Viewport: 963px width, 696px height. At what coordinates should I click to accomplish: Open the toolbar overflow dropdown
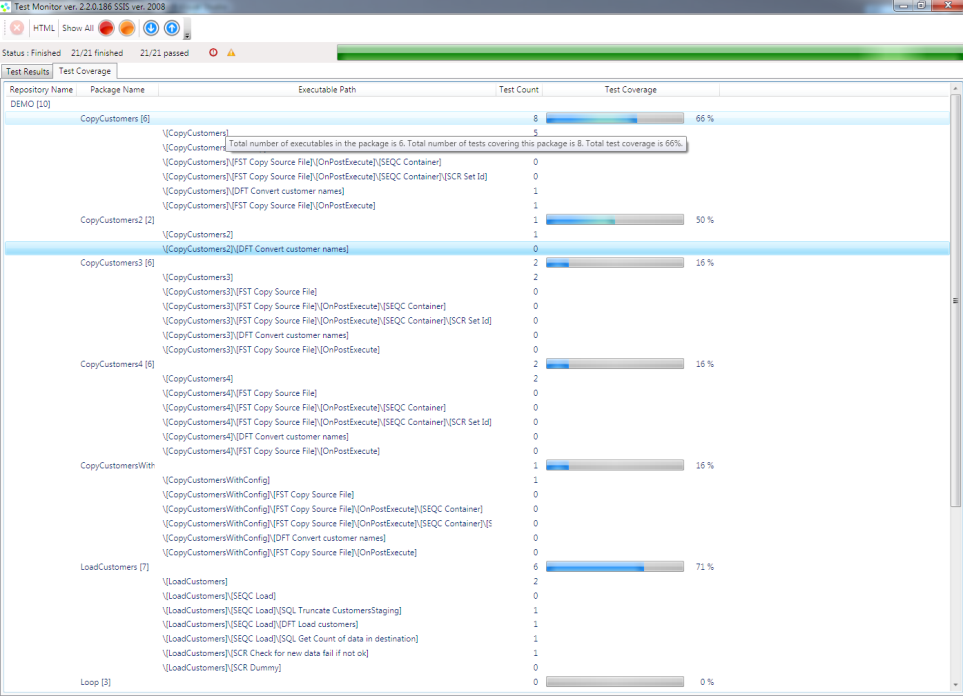click(x=186, y=34)
